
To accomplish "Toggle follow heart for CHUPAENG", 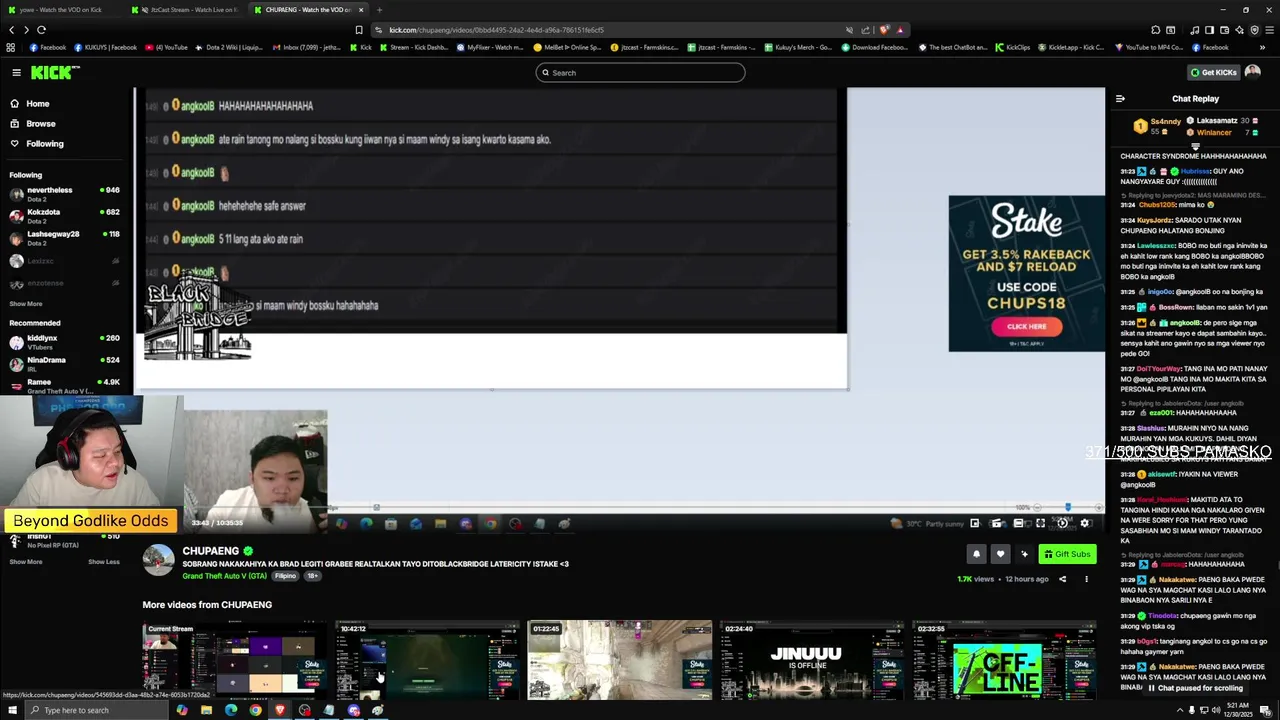I will (x=1000, y=554).
